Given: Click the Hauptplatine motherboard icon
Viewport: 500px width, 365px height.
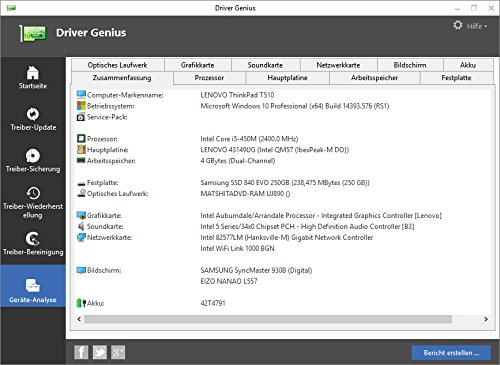Looking at the screenshot, I should [81, 149].
